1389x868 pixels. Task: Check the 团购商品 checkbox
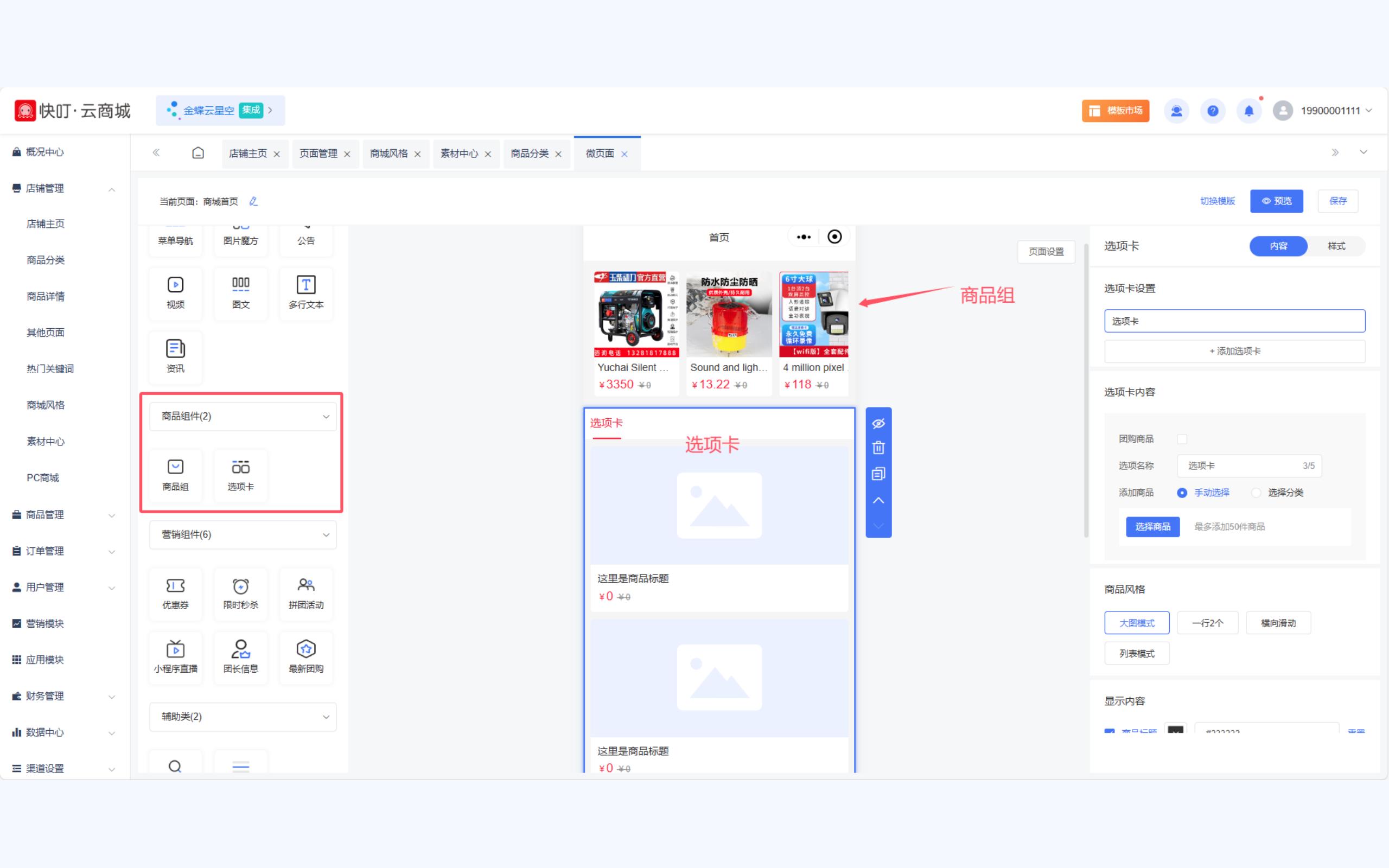1182,439
